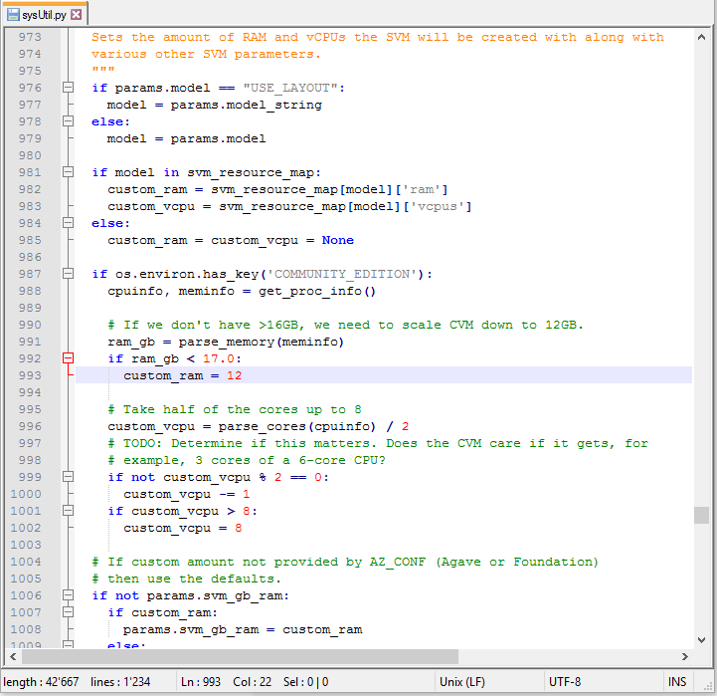
Task: Fold the 'custom_vcpu > 8' block at line 1001
Action: [68, 511]
